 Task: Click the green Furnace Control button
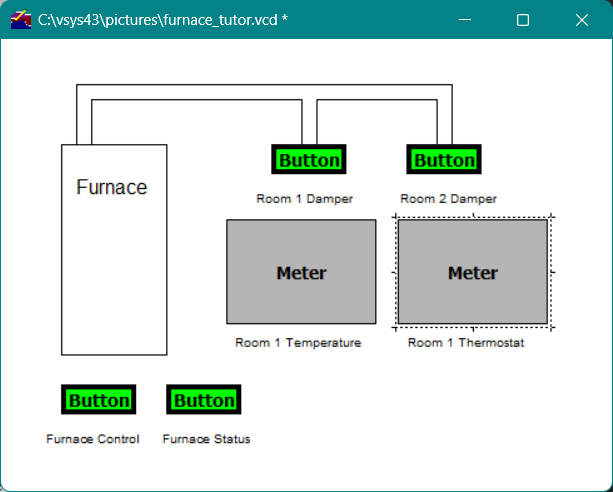99,400
